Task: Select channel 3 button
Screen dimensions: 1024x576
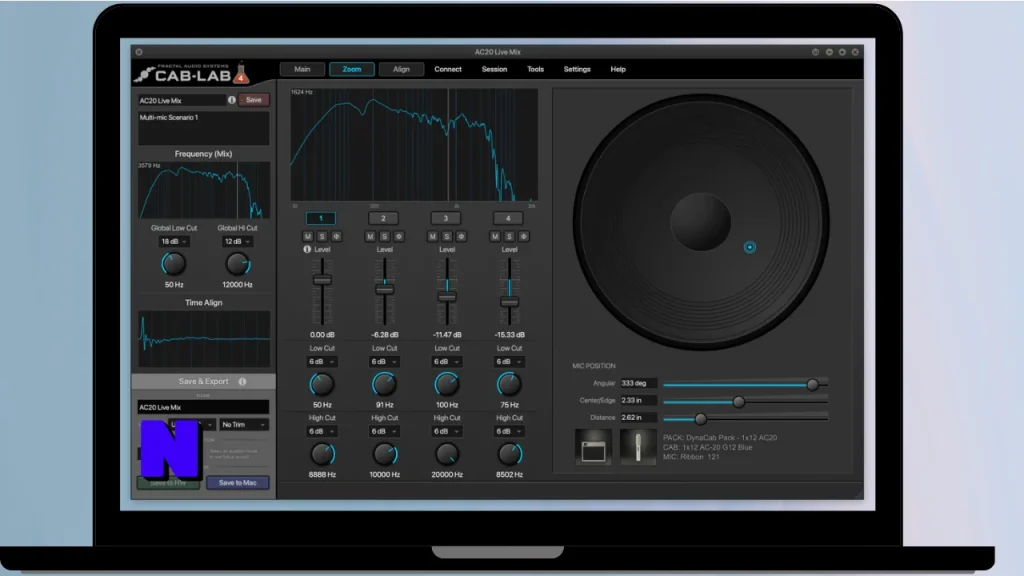Action: click(x=445, y=219)
